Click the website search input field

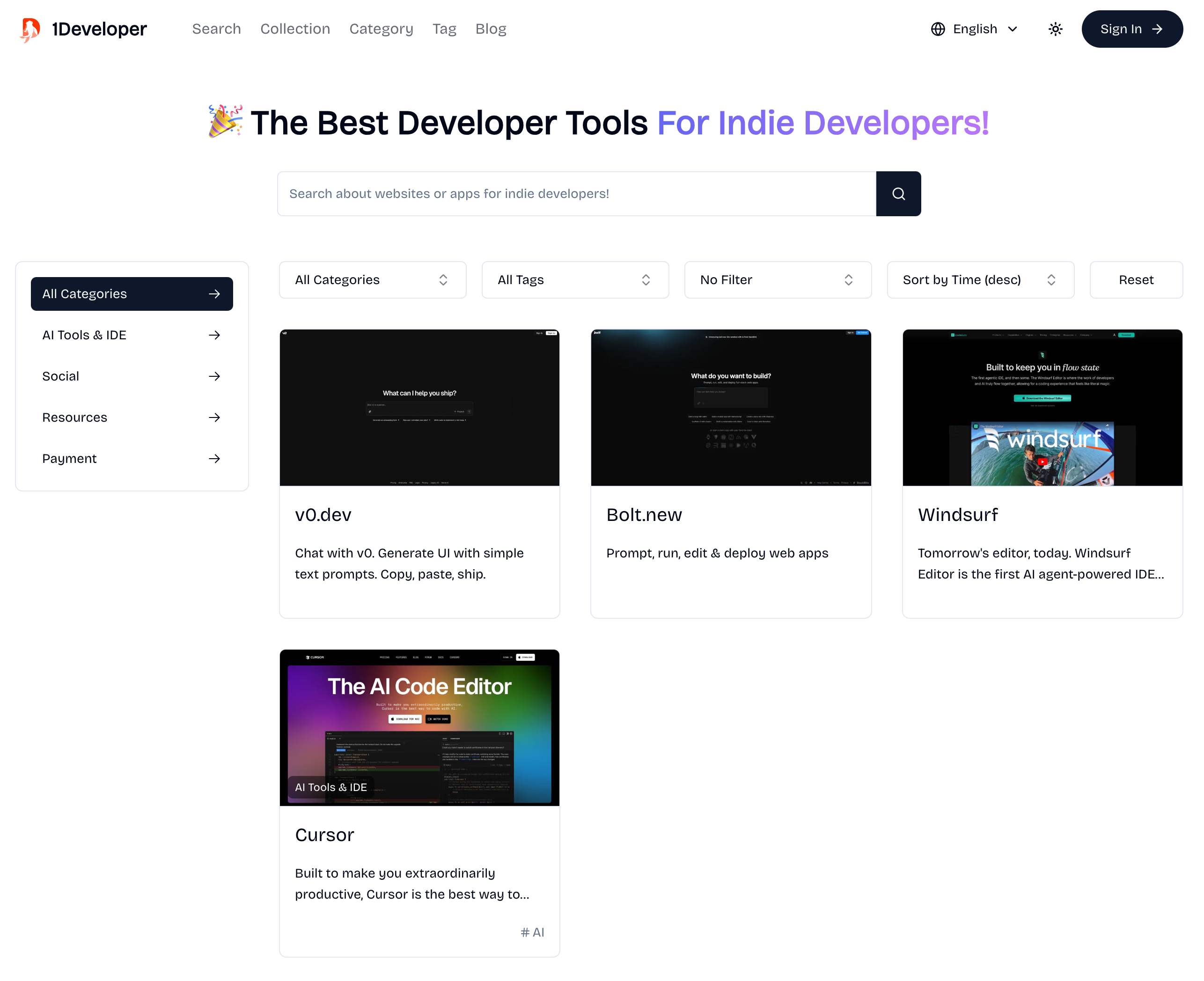point(576,194)
